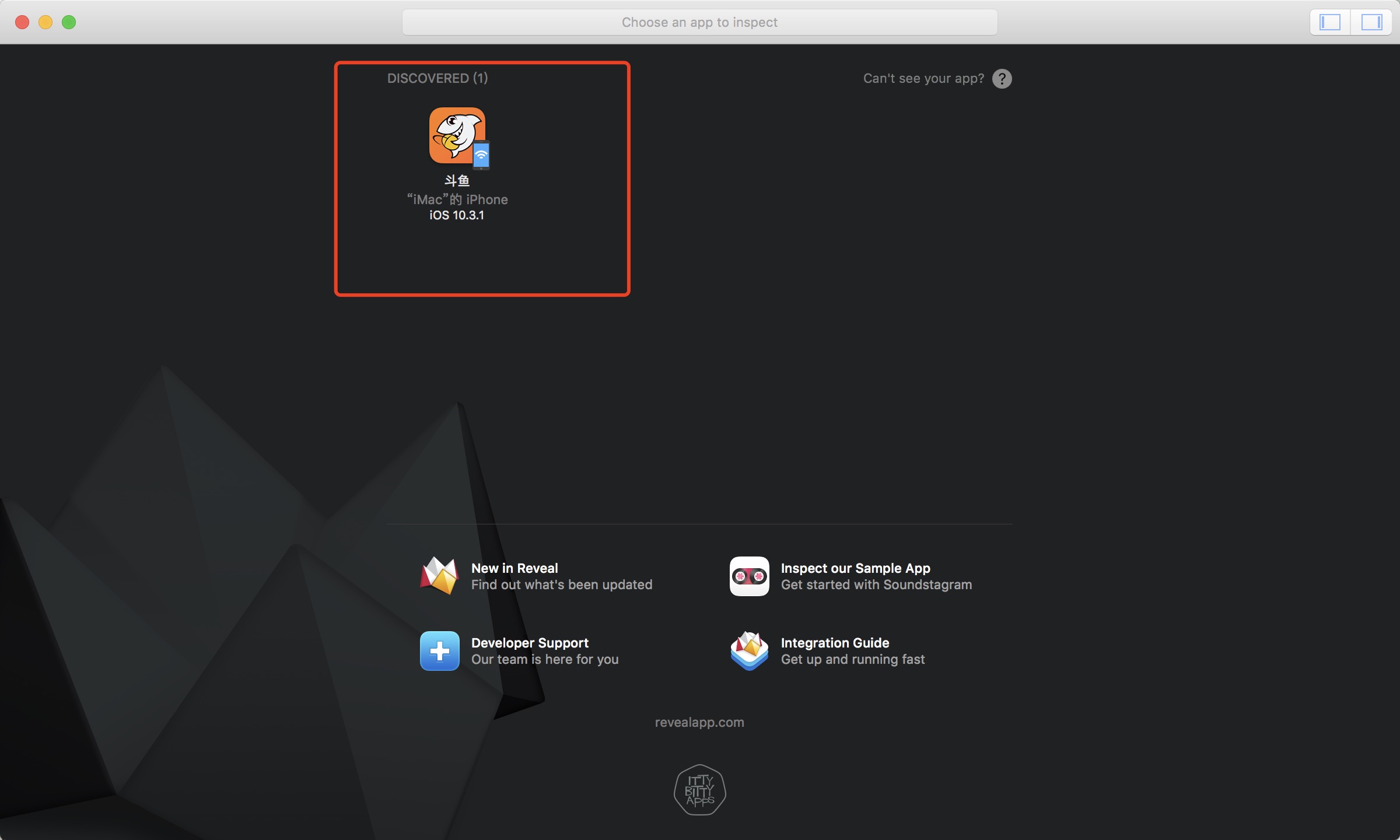
Task: Toggle the right sidebar panel button
Action: pos(1371,22)
